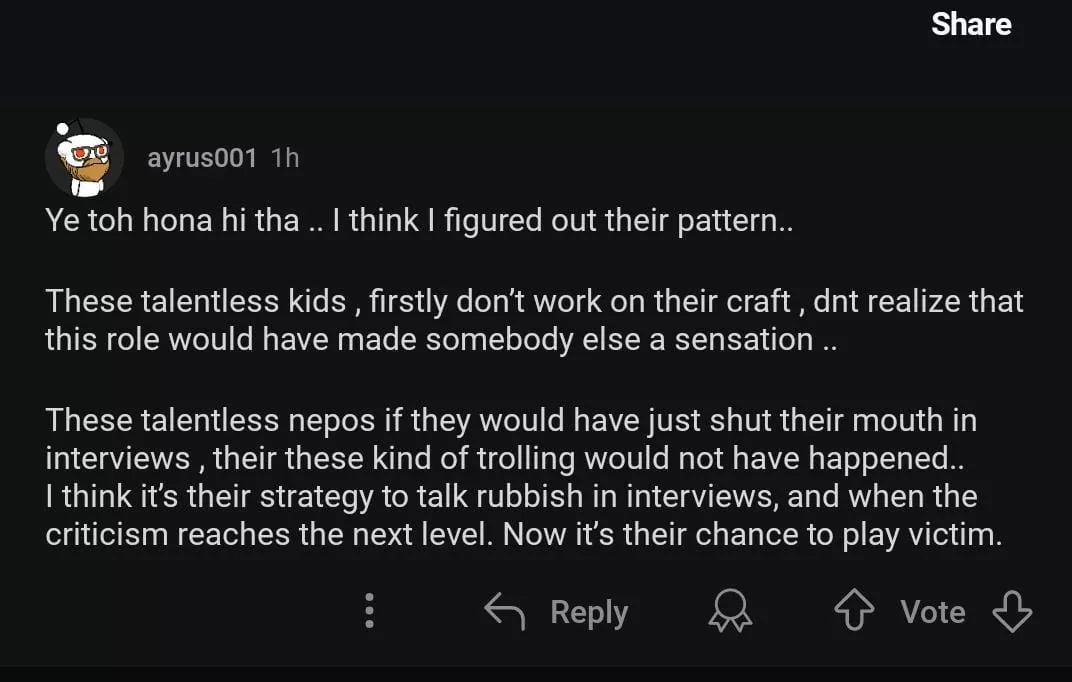1072x682 pixels.
Task: Click the word "pattern" in the first line
Action: (x=726, y=221)
